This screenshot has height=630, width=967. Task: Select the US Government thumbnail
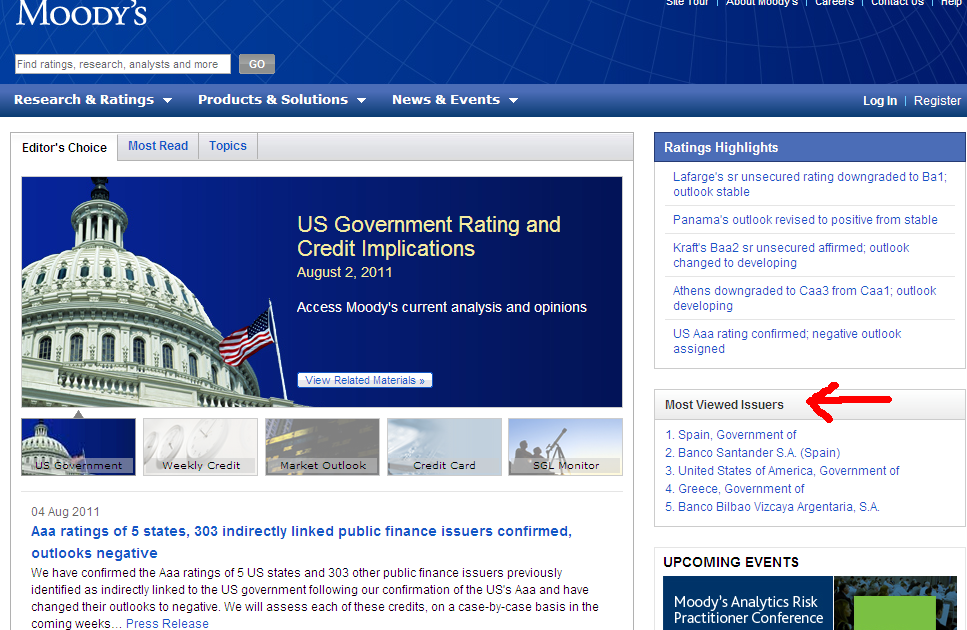78,447
